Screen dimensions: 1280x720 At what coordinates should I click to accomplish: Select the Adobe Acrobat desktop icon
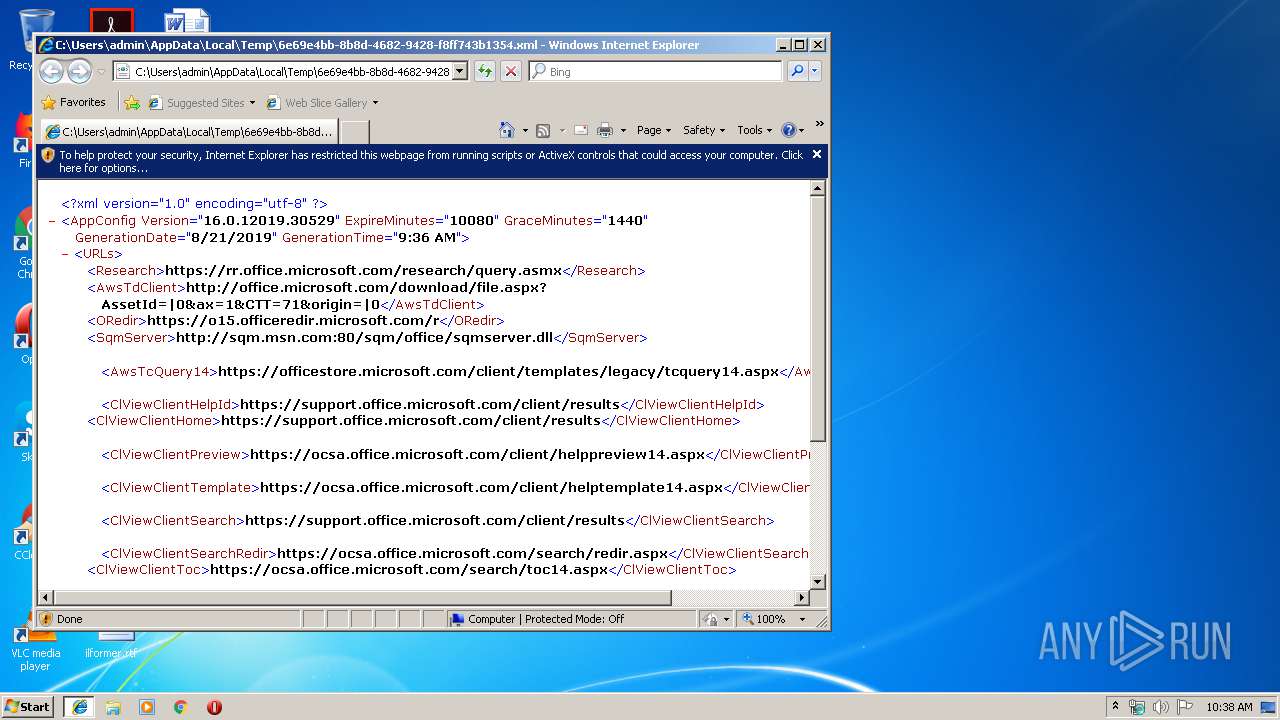(111, 20)
